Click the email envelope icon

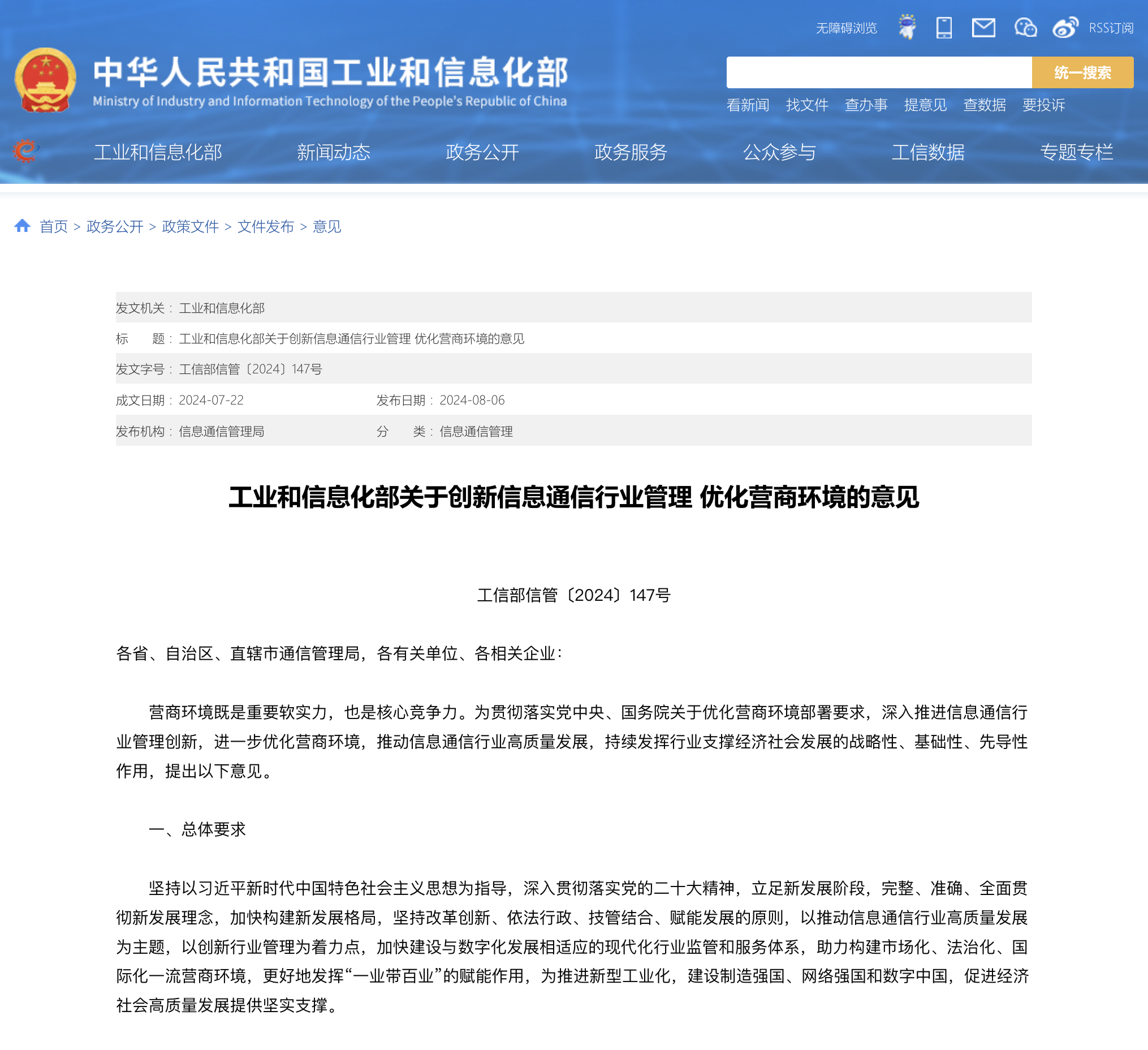(983, 27)
